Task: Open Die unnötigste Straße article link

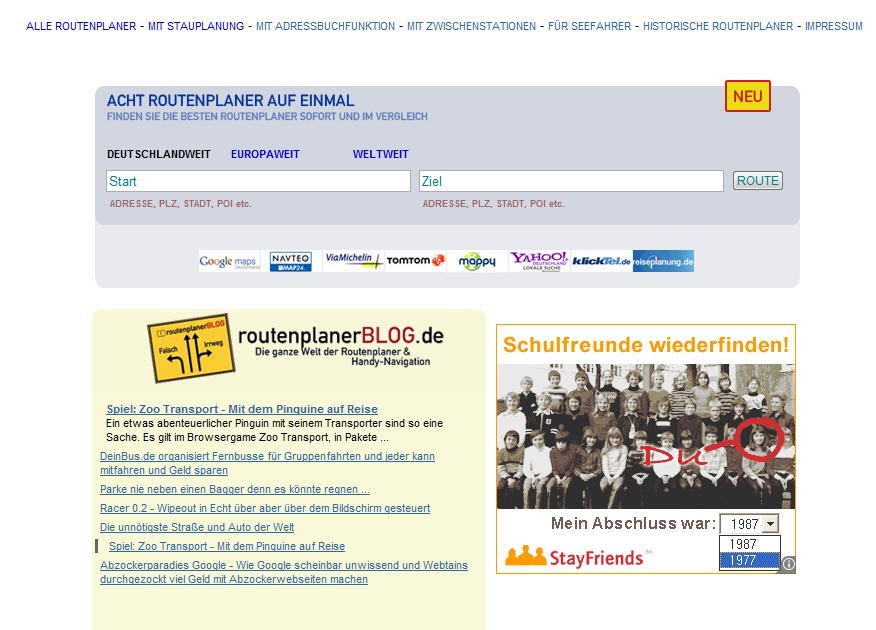Action: [197, 527]
